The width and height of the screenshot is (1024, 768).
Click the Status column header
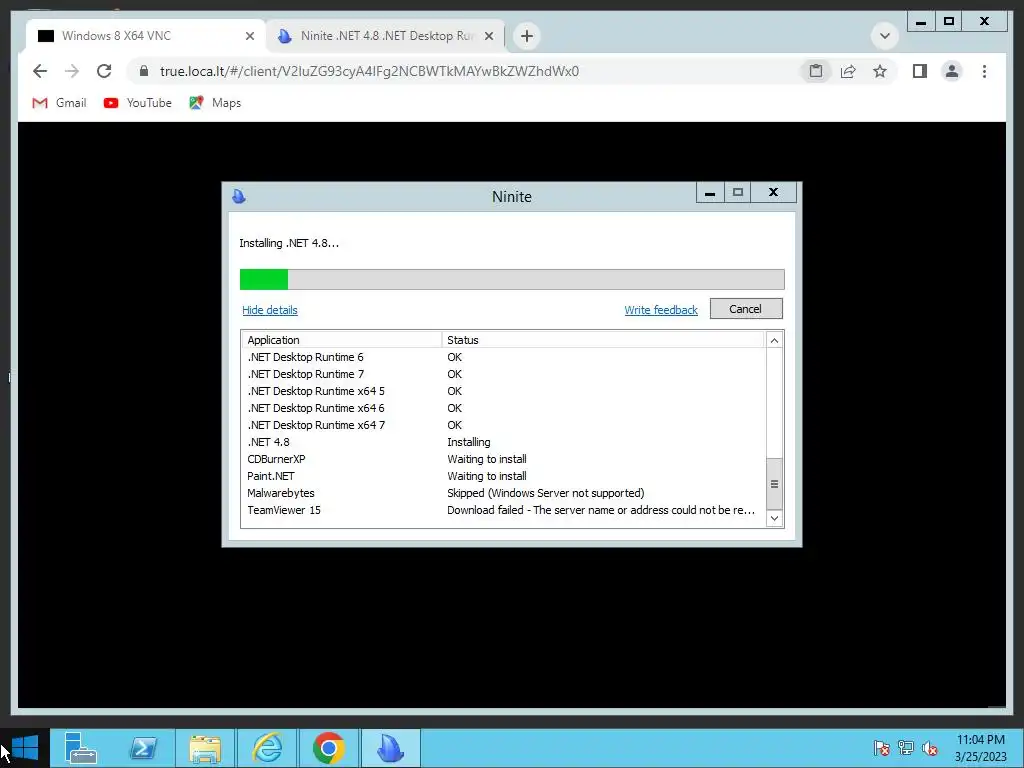click(602, 340)
